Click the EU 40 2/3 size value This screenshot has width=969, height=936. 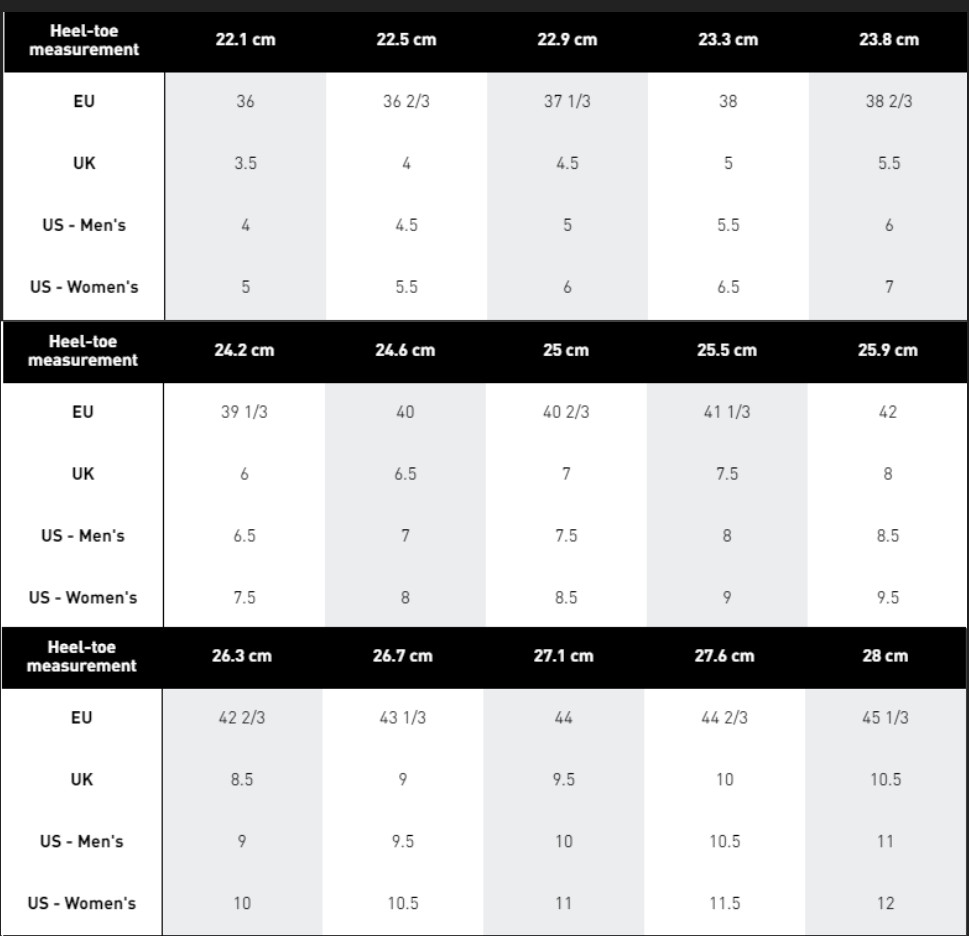click(566, 412)
